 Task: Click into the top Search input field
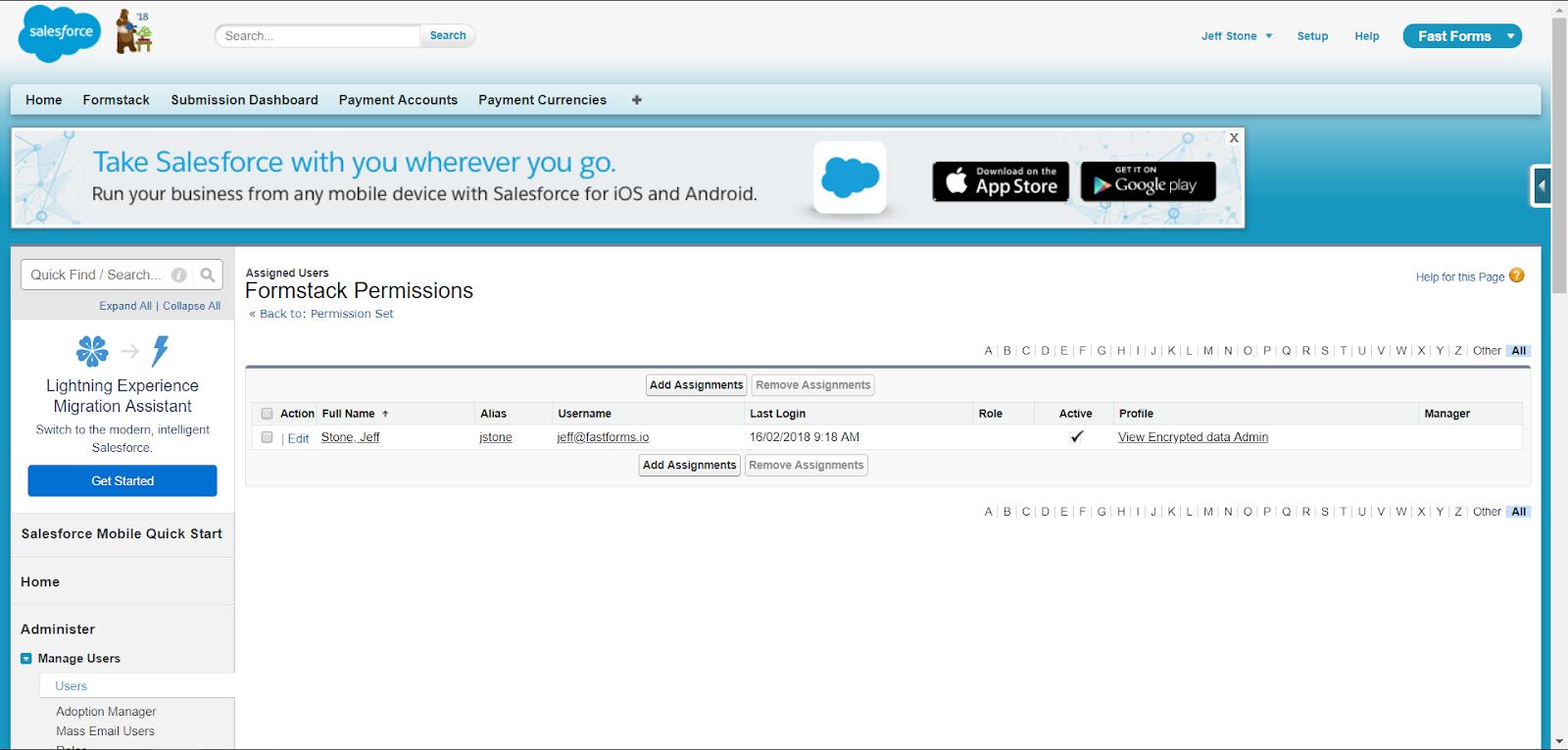pos(318,36)
